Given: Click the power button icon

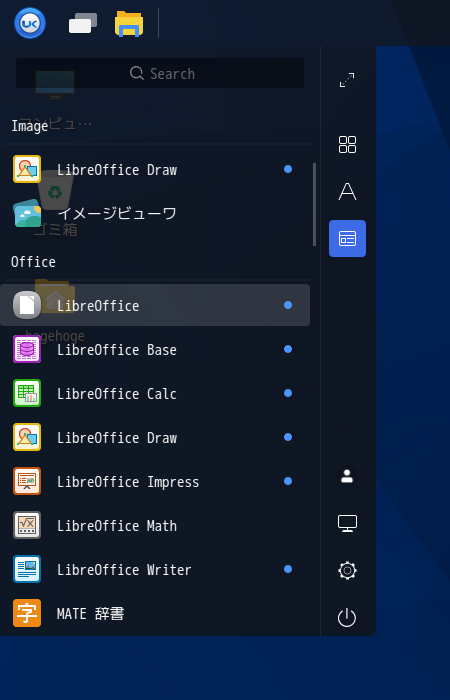Looking at the screenshot, I should pos(347,618).
